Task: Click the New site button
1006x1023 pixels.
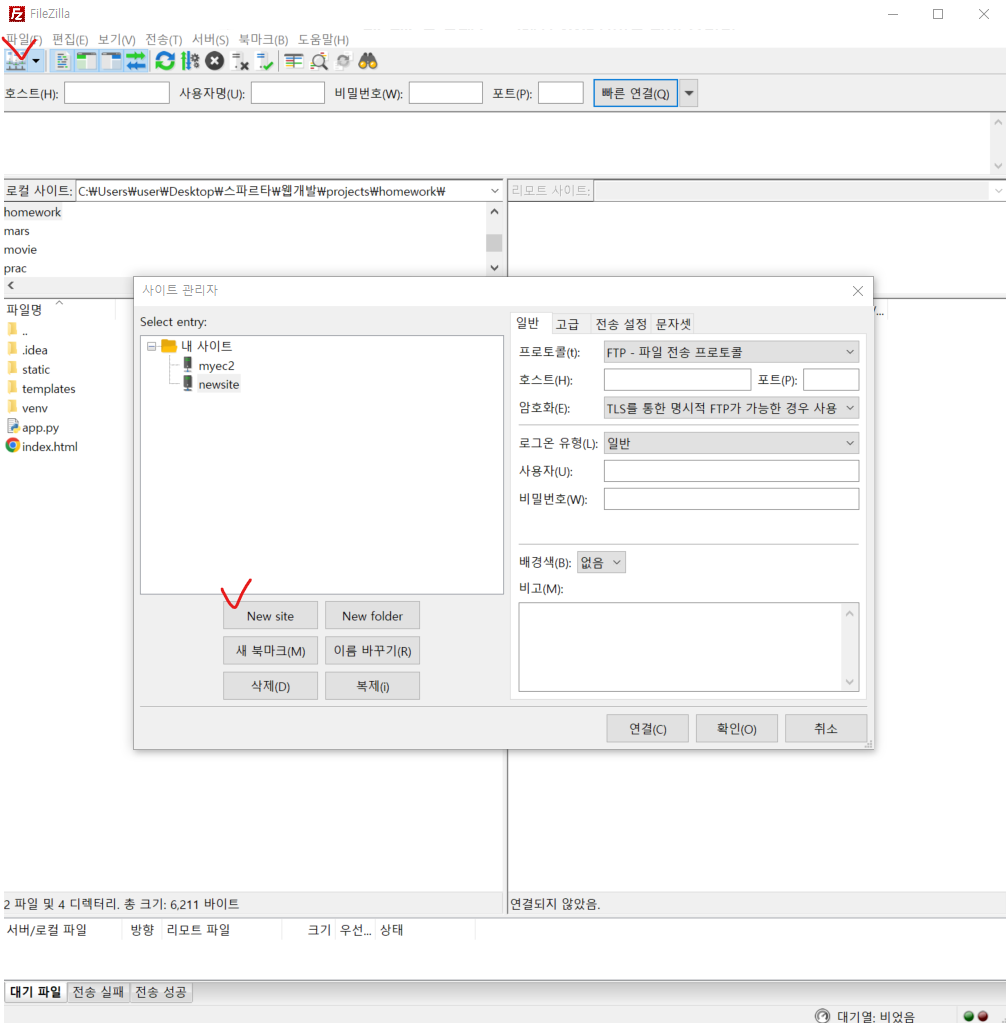Action: 270,616
